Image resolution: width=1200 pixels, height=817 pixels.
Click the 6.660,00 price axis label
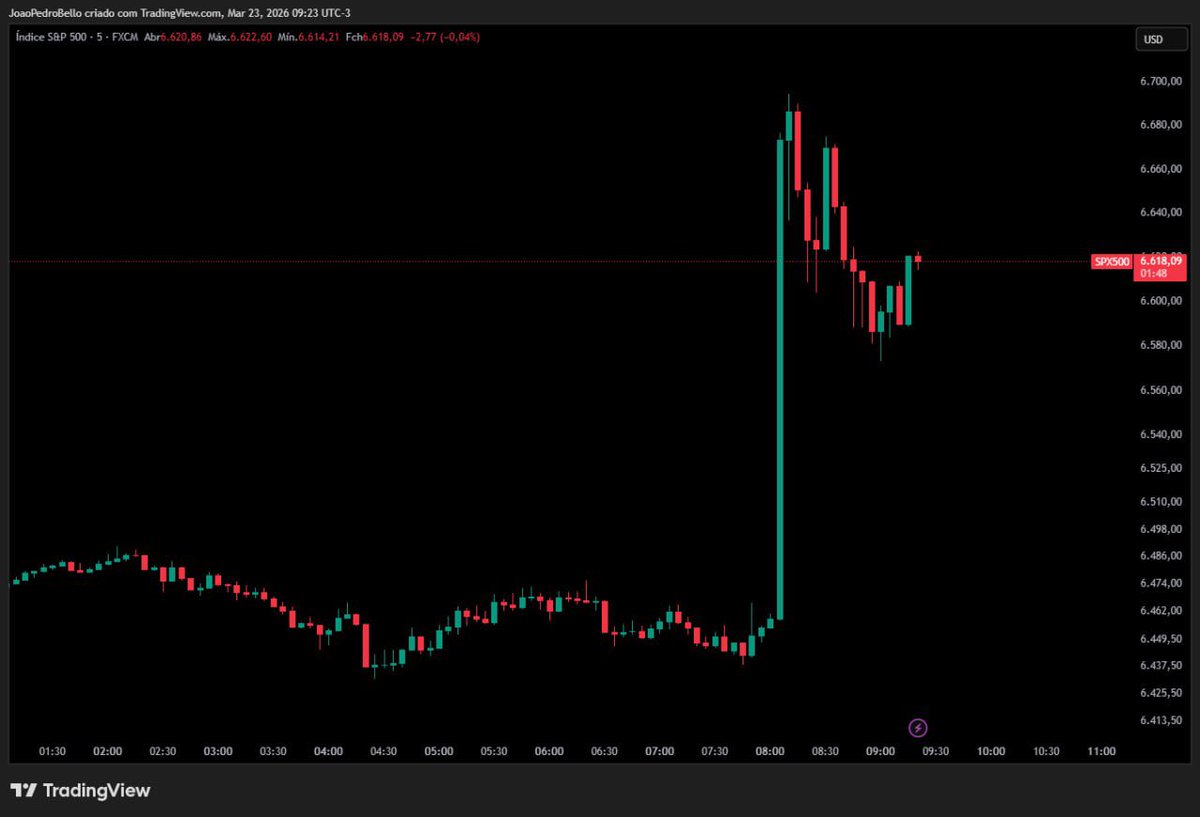click(1161, 169)
